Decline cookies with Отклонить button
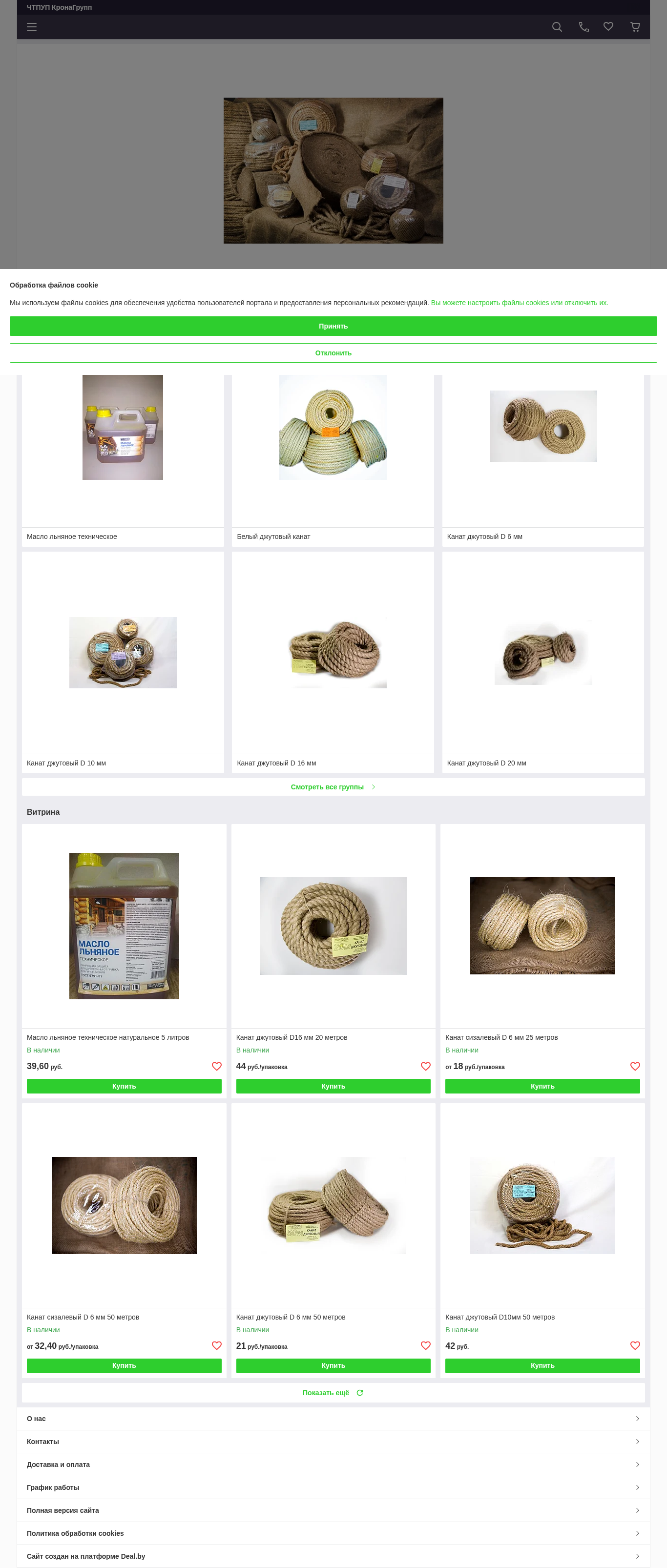The width and height of the screenshot is (667, 1568). click(x=333, y=353)
